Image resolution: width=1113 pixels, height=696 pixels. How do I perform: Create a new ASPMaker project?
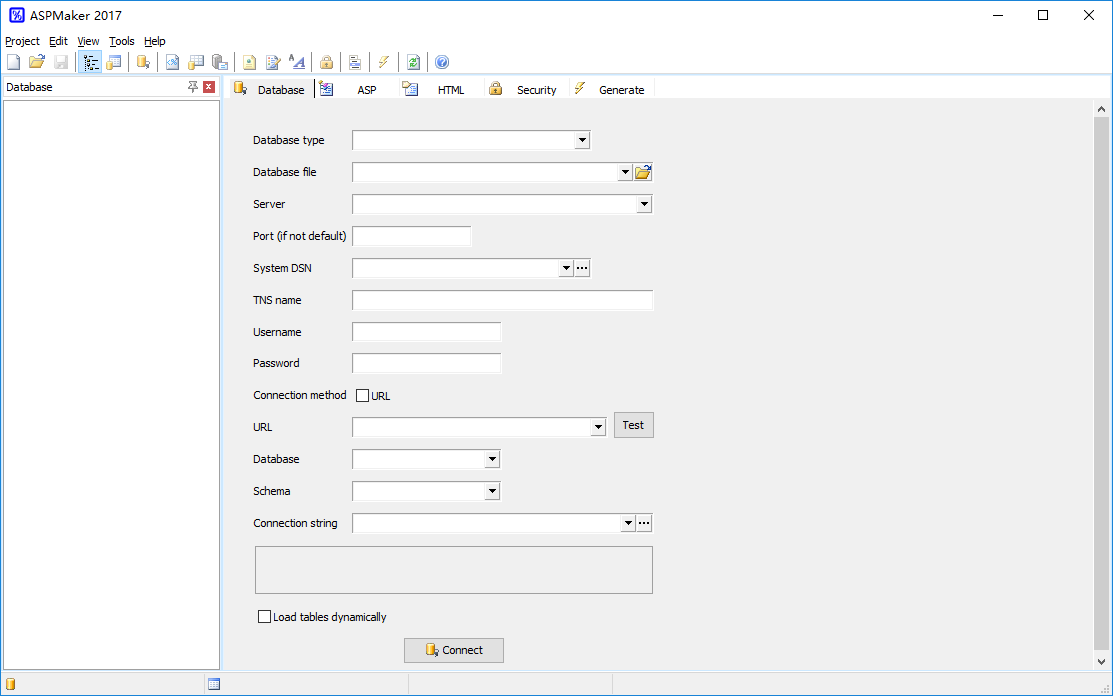pyautogui.click(x=13, y=61)
